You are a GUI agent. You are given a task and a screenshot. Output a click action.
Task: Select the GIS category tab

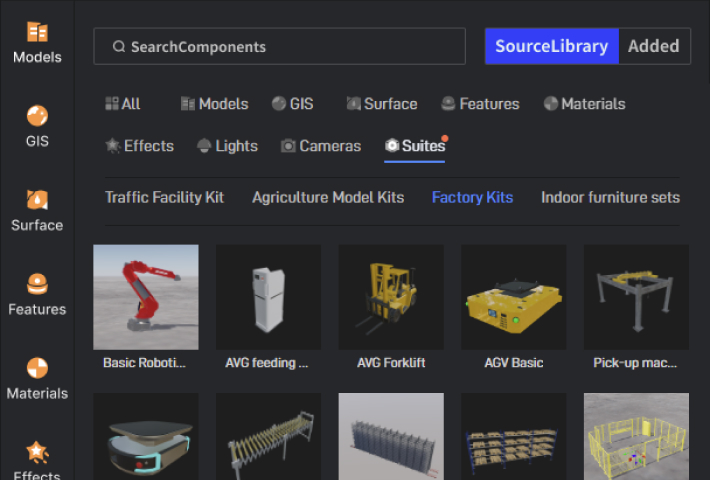point(293,104)
